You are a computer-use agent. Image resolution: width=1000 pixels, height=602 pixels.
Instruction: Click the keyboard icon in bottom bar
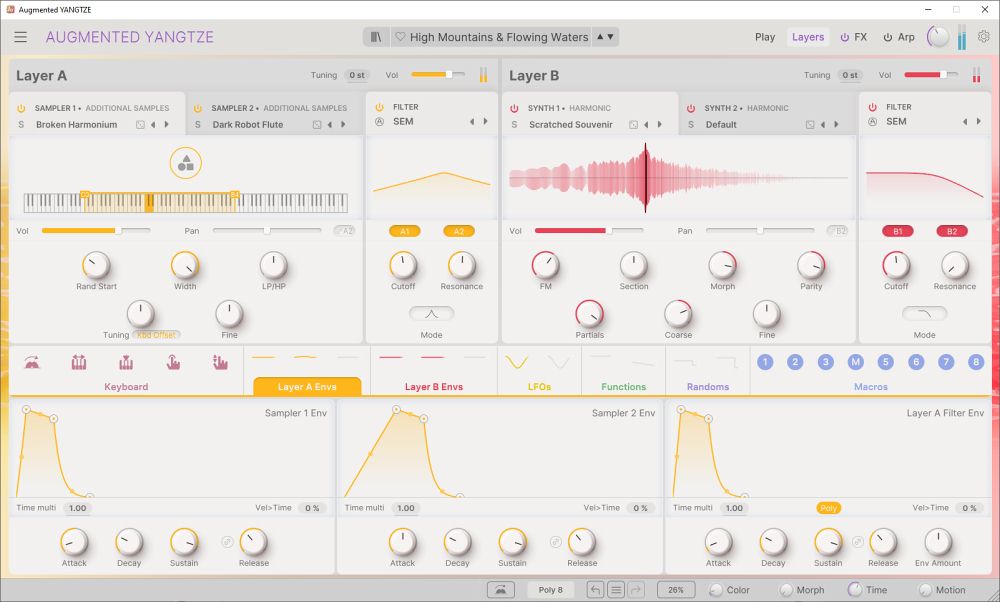pyautogui.click(x=501, y=590)
